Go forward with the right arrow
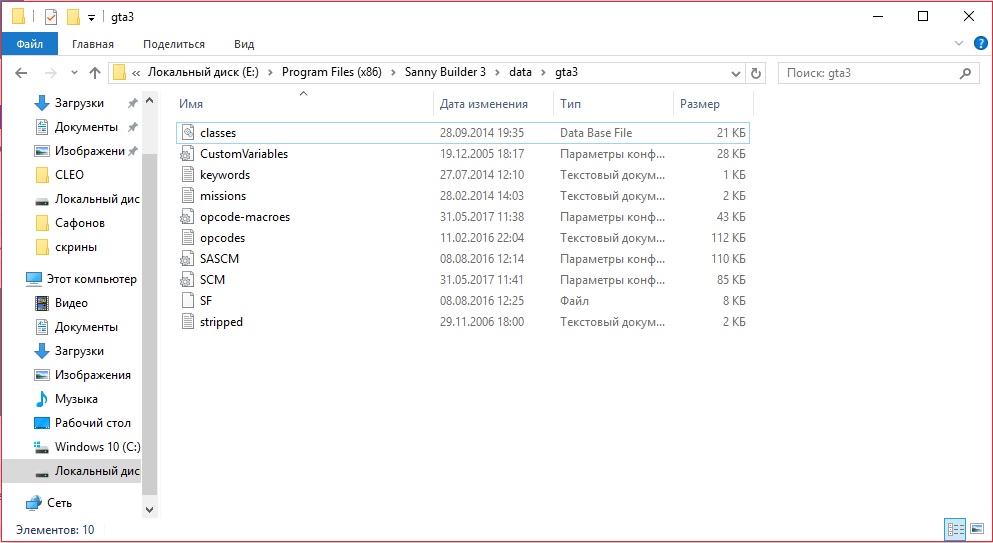 (x=51, y=73)
